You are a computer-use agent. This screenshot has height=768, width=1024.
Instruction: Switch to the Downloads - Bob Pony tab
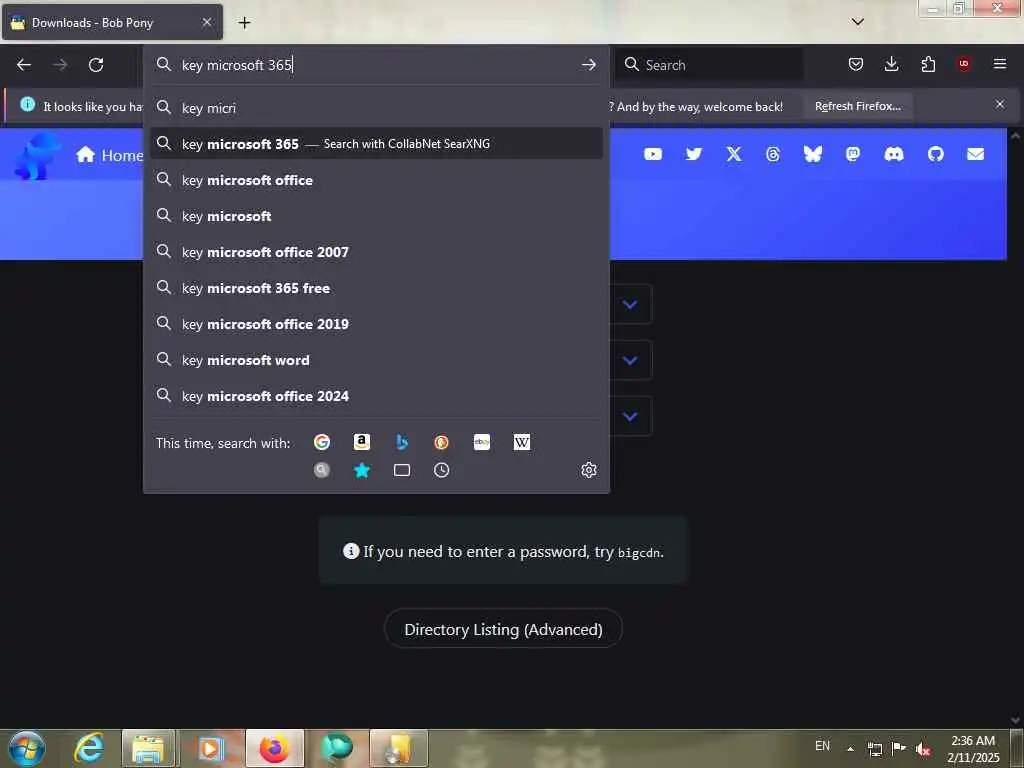coord(112,22)
